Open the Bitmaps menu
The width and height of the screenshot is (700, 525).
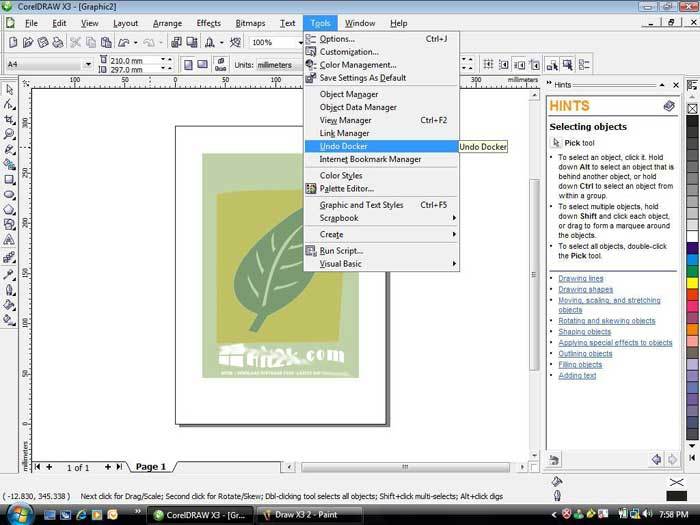tap(250, 23)
